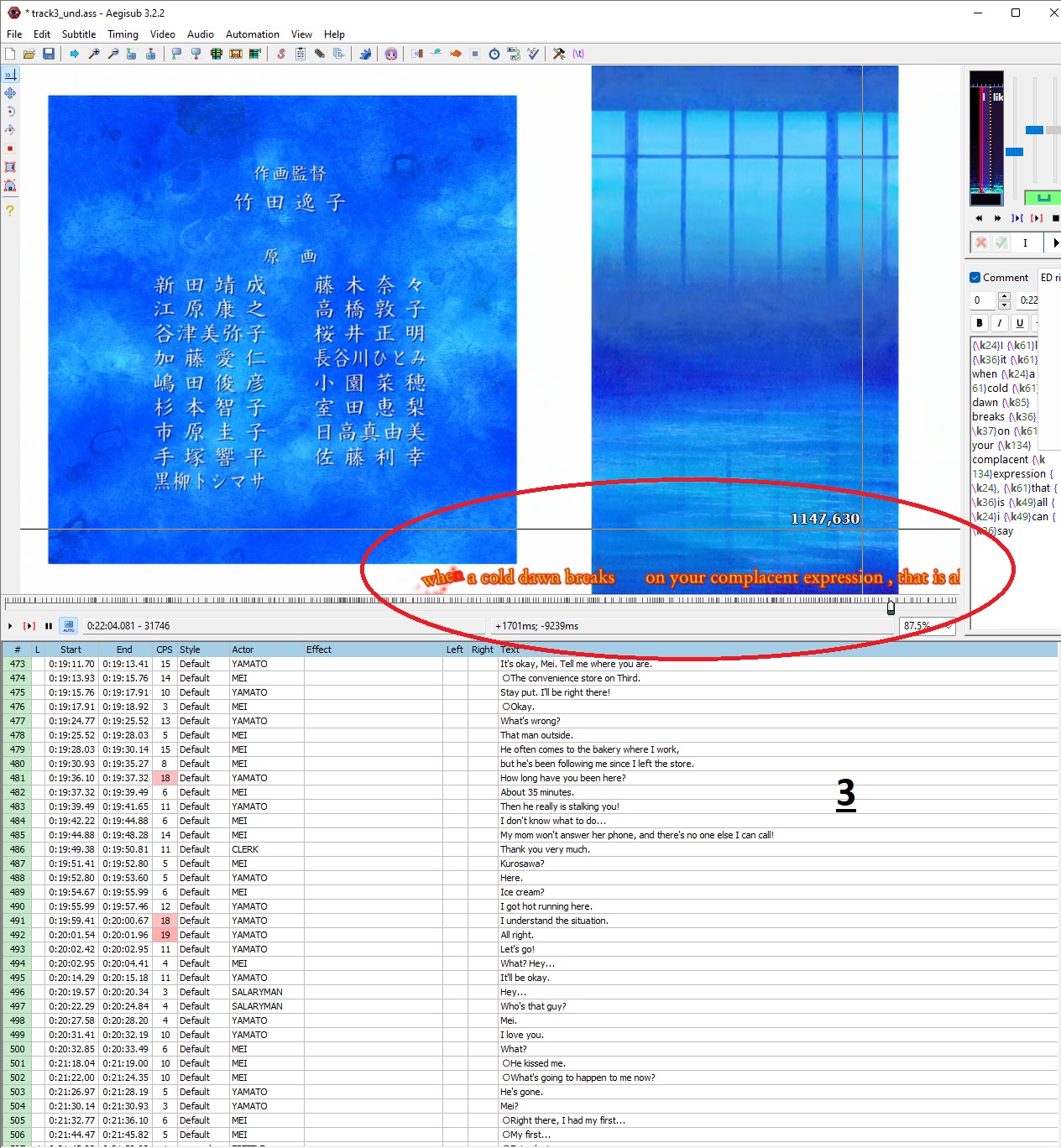The height and width of the screenshot is (1148, 1061).
Task: Increase layer with up stepper arrow
Action: click(x=1004, y=296)
